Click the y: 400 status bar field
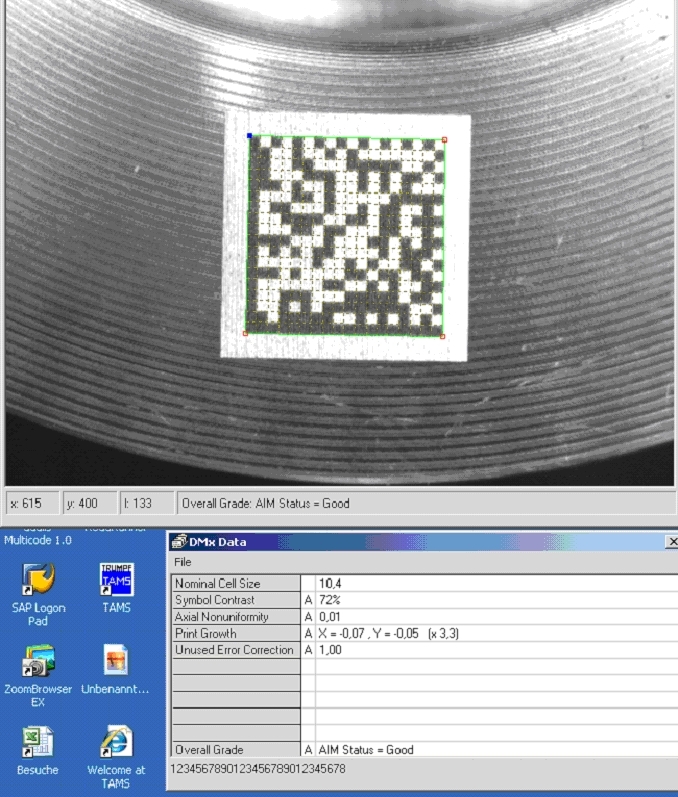 click(x=89, y=503)
